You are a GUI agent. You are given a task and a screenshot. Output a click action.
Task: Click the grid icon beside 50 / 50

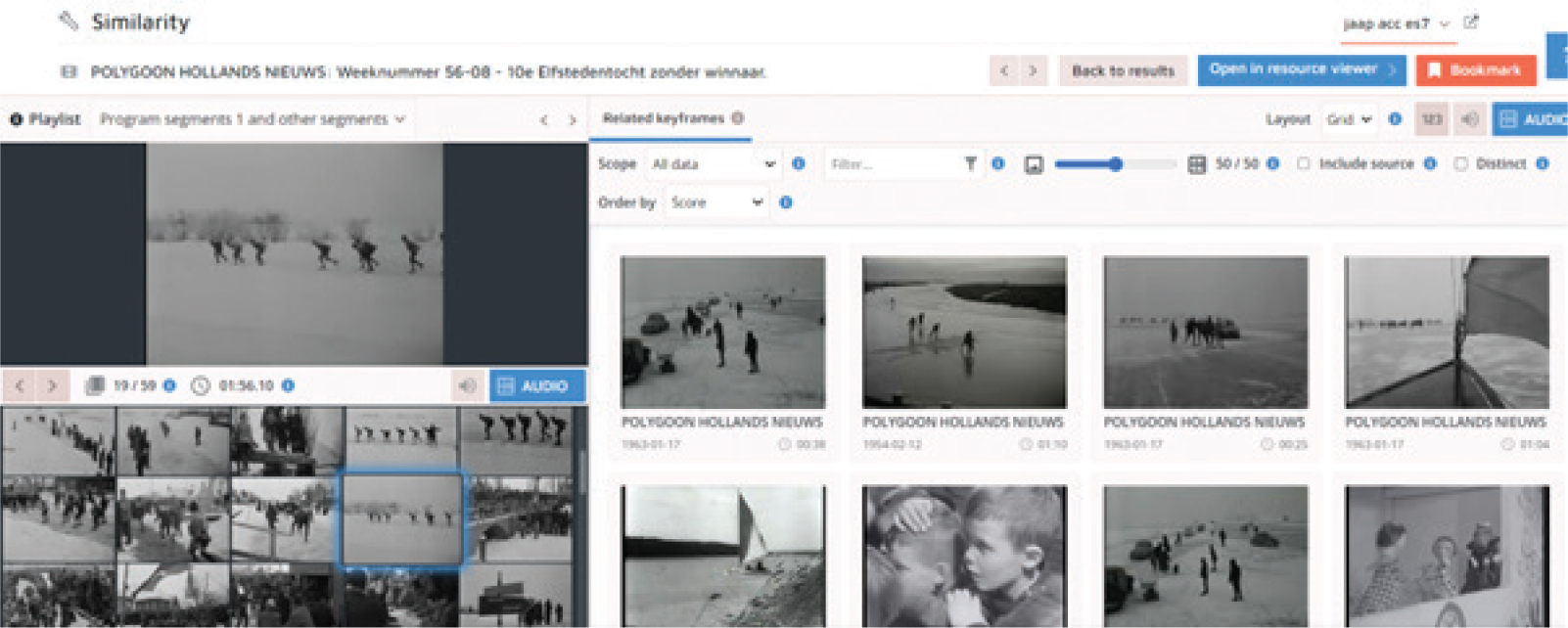(x=1196, y=164)
